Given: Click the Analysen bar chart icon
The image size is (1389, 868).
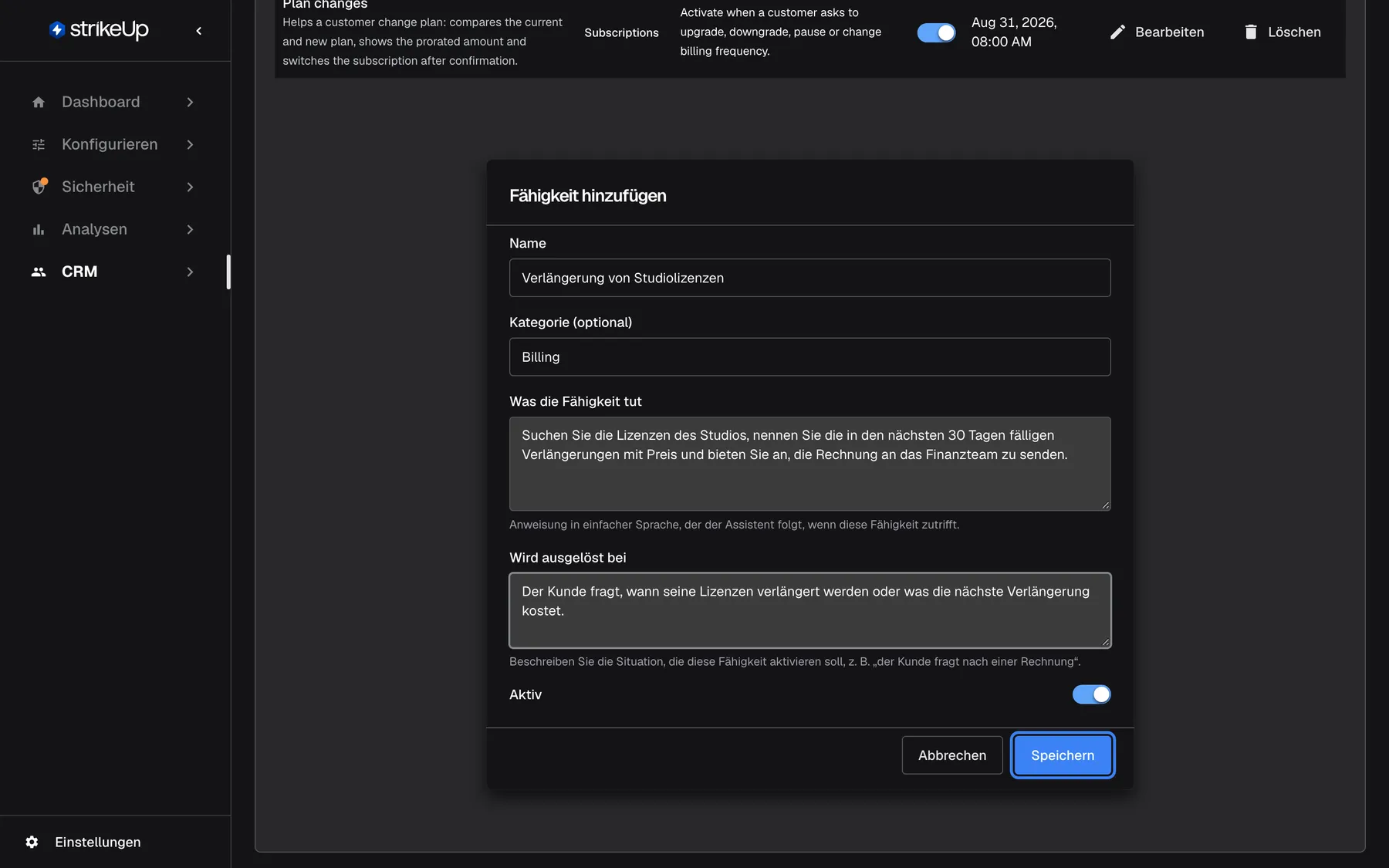Looking at the screenshot, I should [39, 229].
